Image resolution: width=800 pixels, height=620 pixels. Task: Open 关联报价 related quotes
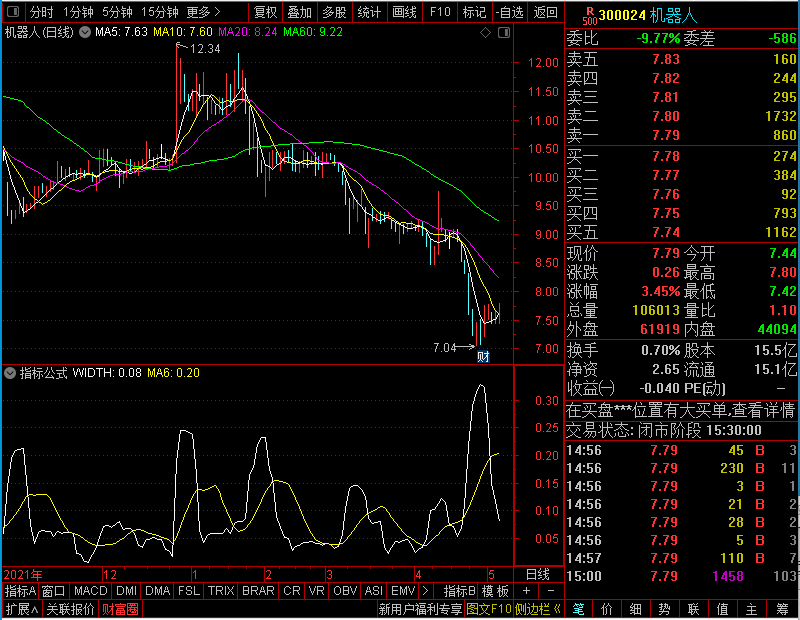coord(70,609)
